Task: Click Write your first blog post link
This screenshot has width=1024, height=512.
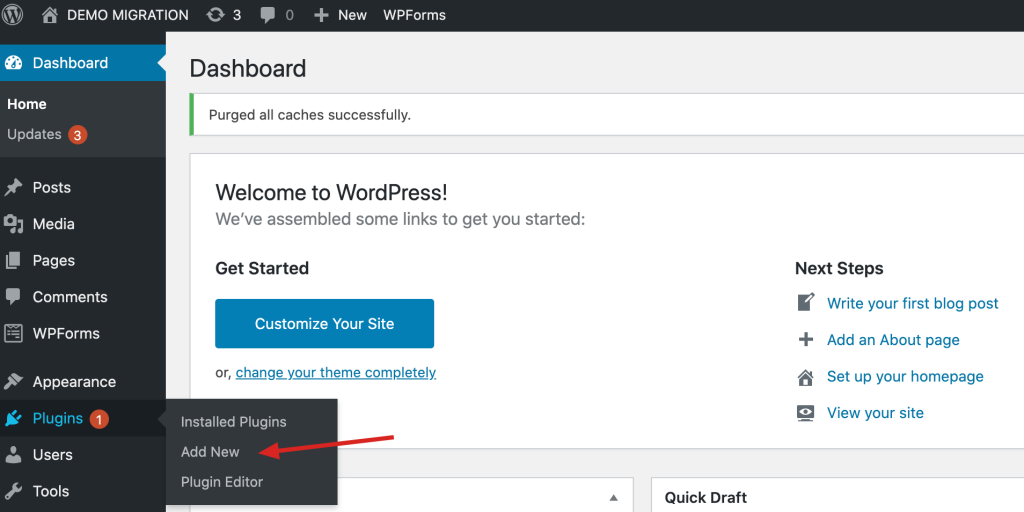Action: pyautogui.click(x=912, y=303)
